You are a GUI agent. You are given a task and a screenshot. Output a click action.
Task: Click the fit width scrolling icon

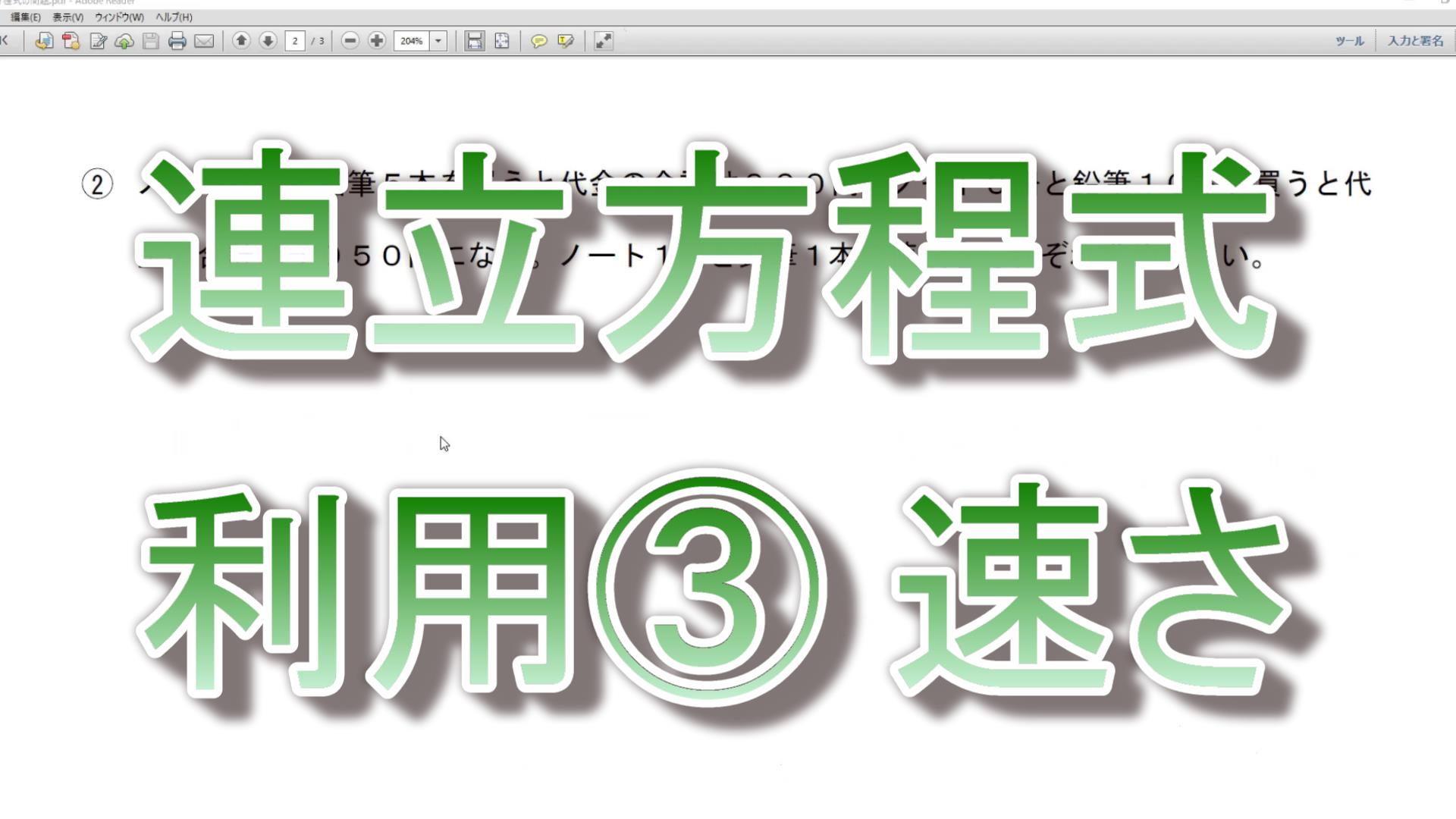475,41
